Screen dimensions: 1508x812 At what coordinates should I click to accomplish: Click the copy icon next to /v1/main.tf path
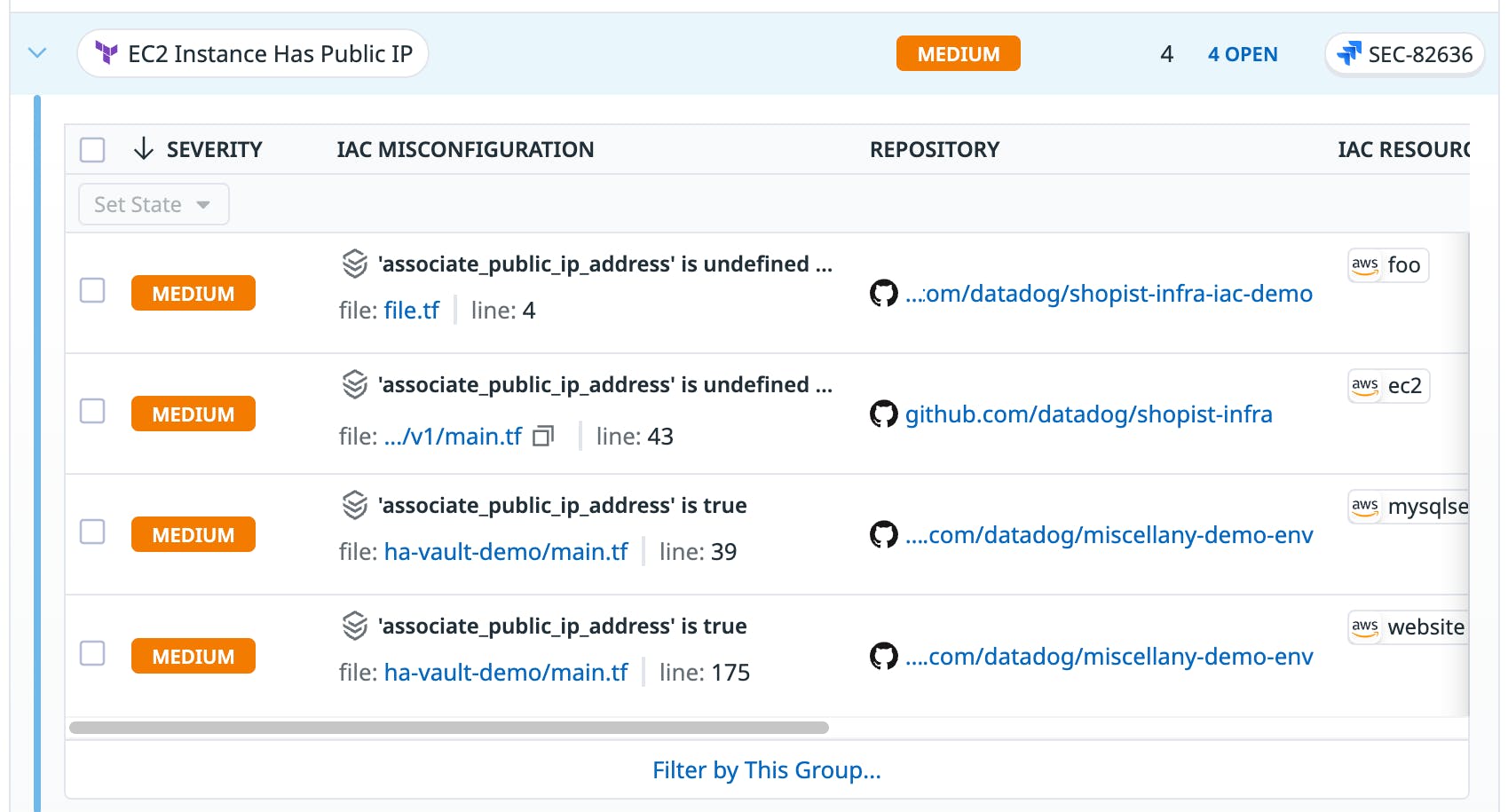pos(543,436)
